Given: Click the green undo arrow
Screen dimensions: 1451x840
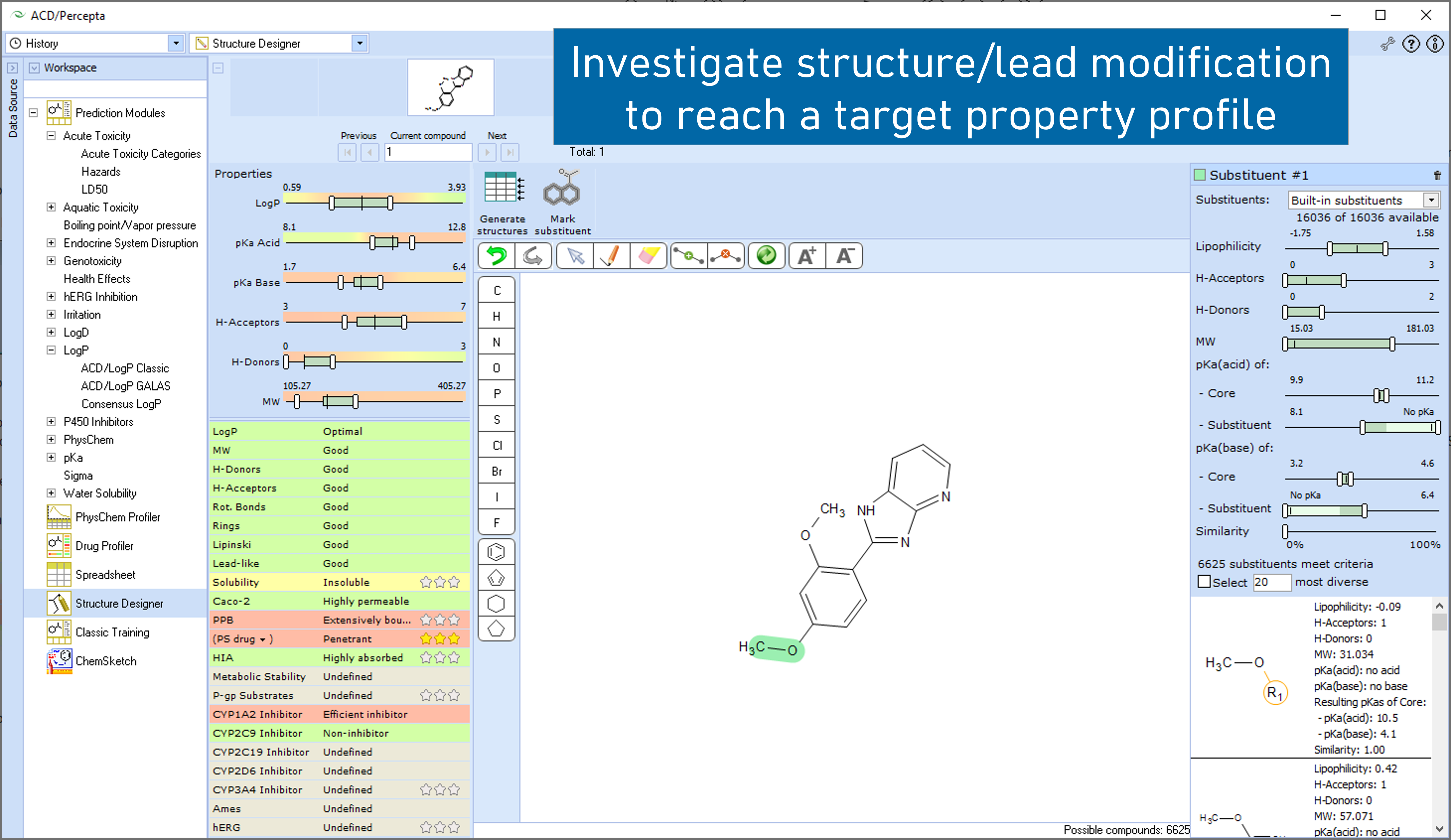Looking at the screenshot, I should (496, 256).
